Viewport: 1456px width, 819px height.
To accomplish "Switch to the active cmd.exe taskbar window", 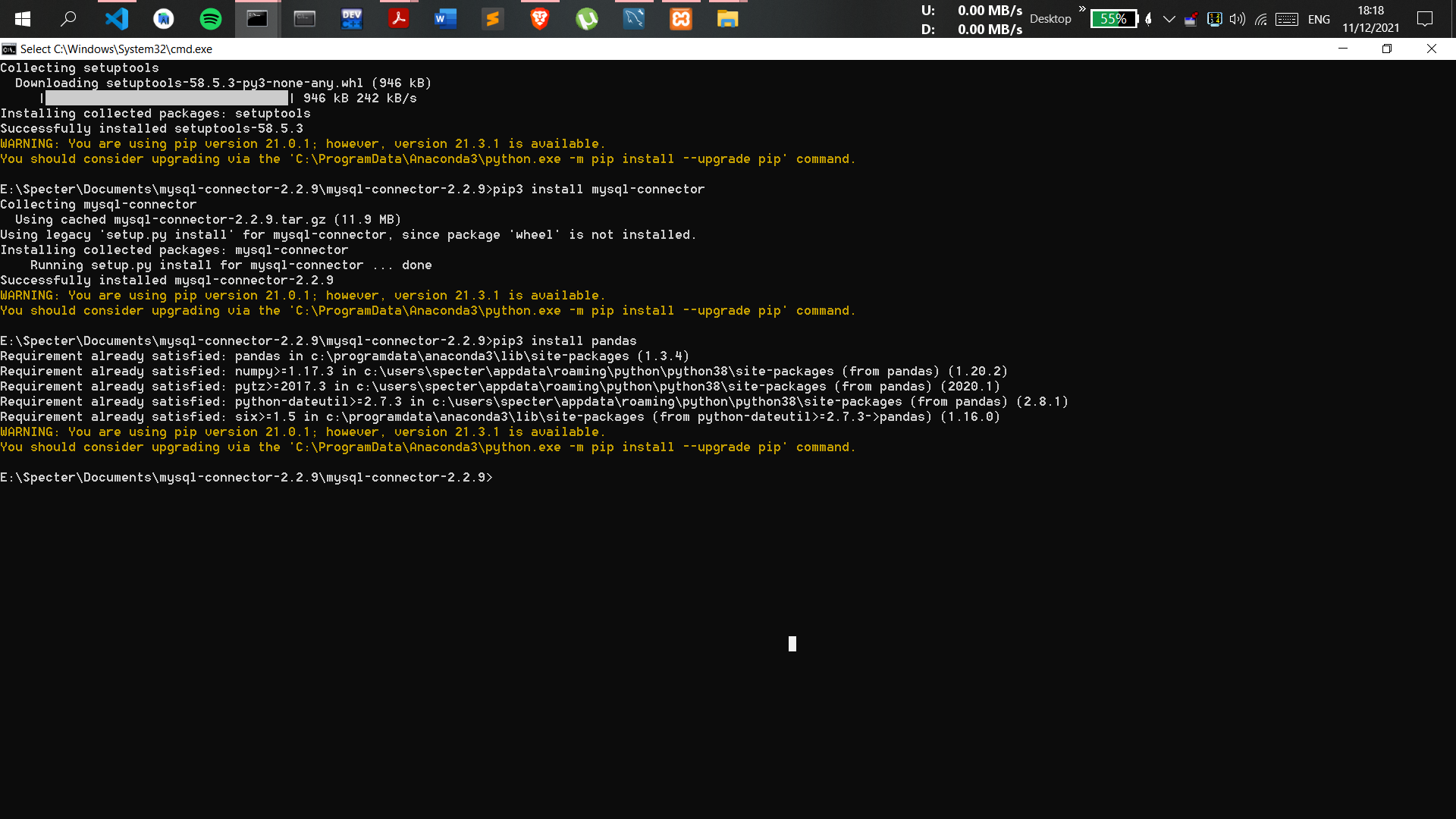I will pos(257,19).
